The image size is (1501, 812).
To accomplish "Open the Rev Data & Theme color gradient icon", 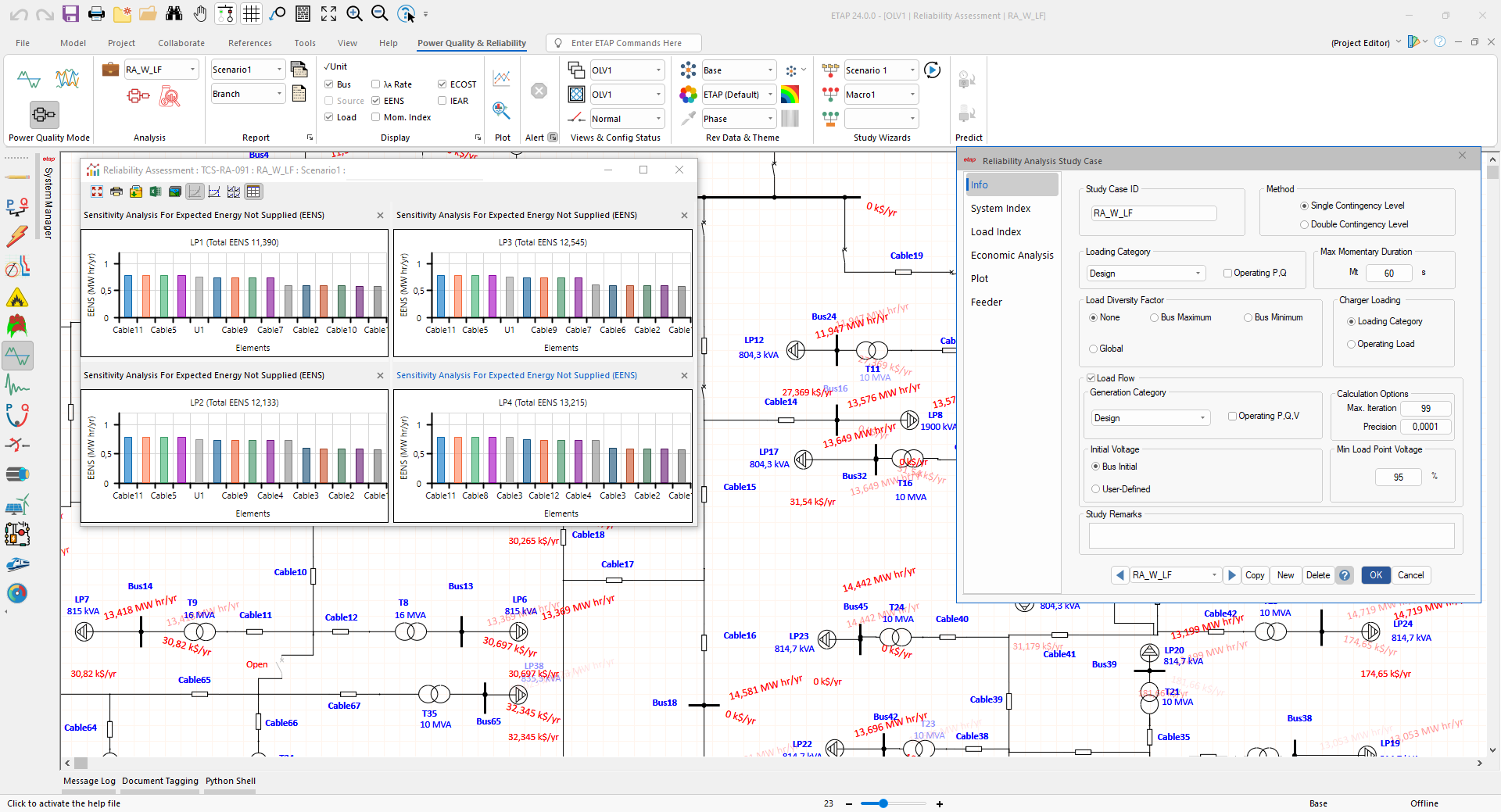I will [790, 95].
